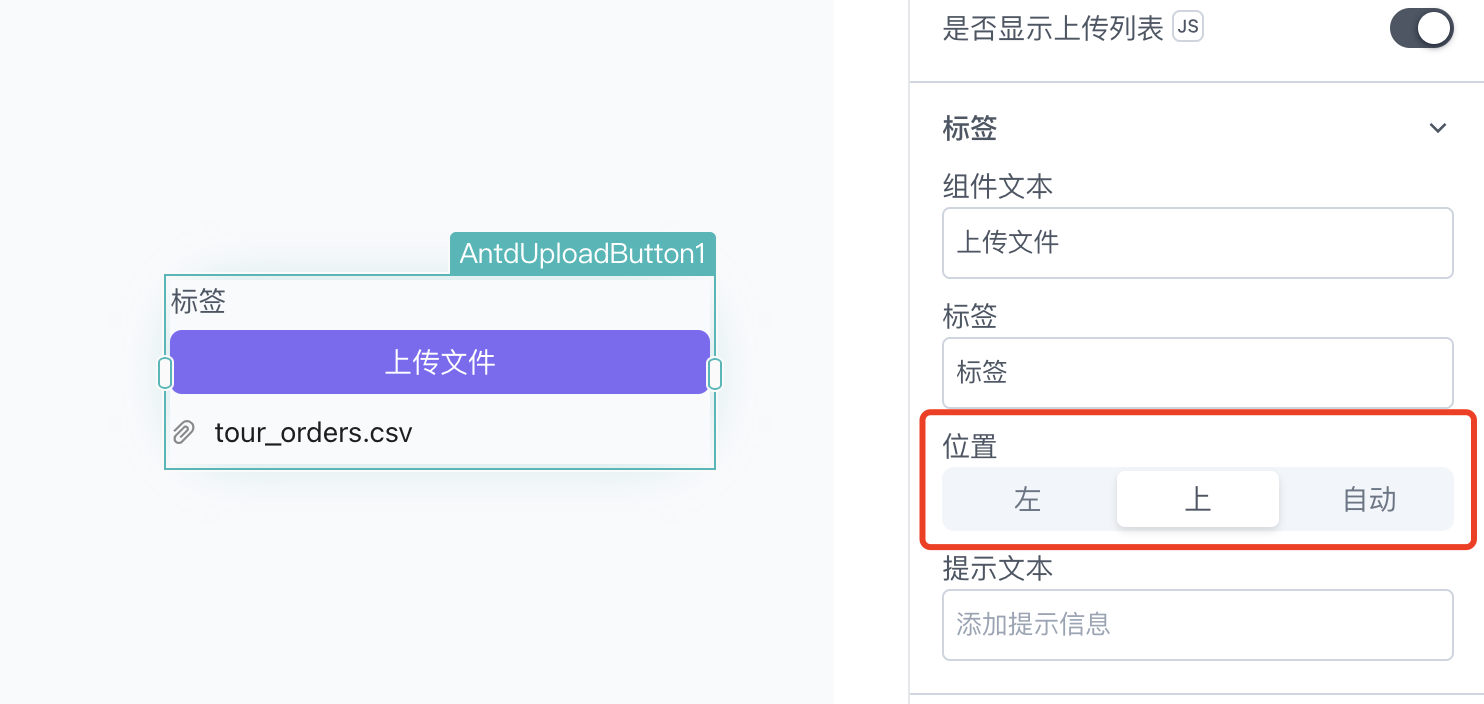1484x704 pixels.
Task: Click the 标签 text input field
Action: pyautogui.click(x=1197, y=373)
